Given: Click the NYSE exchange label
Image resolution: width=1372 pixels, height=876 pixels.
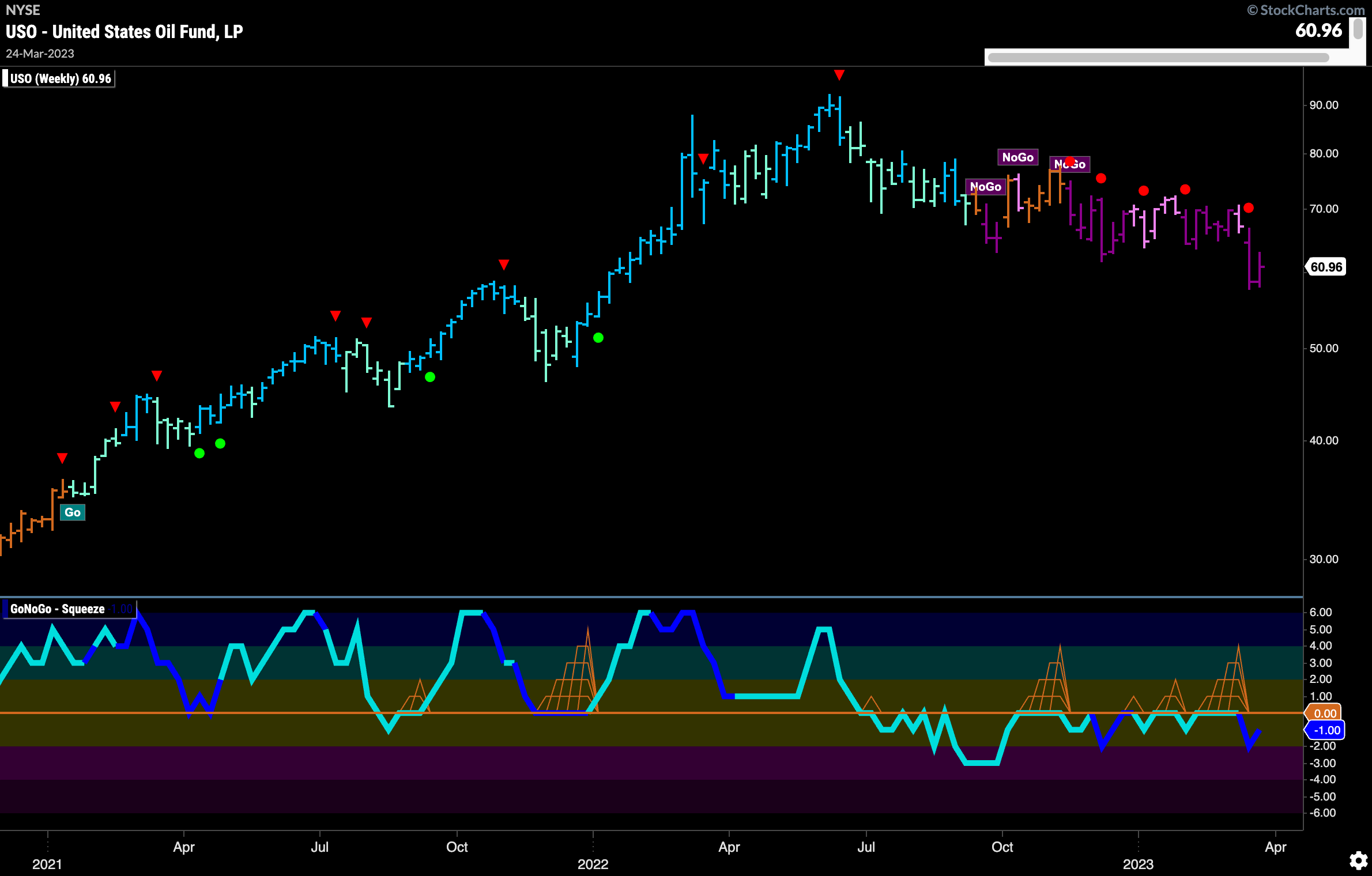Looking at the screenshot, I should pos(23,10).
